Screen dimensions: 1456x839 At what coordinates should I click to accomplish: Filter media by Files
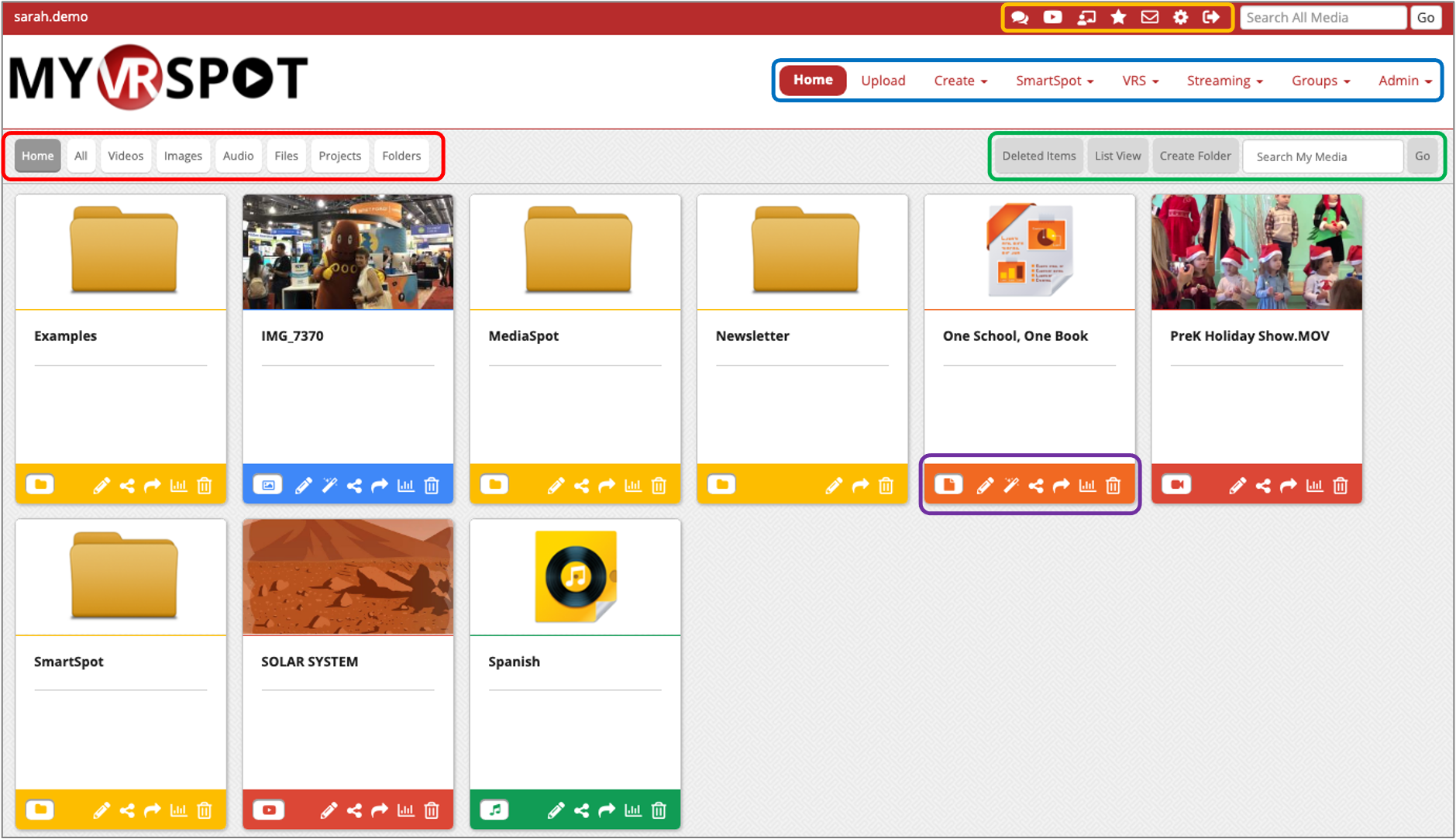click(x=286, y=156)
